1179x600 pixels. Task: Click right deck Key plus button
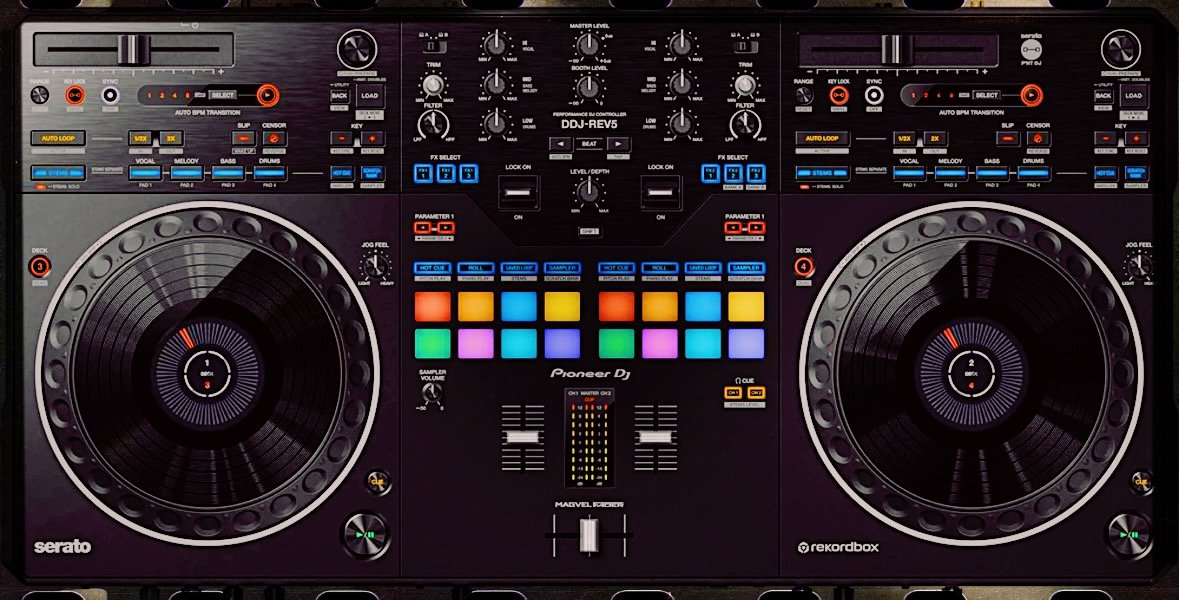[1136, 138]
